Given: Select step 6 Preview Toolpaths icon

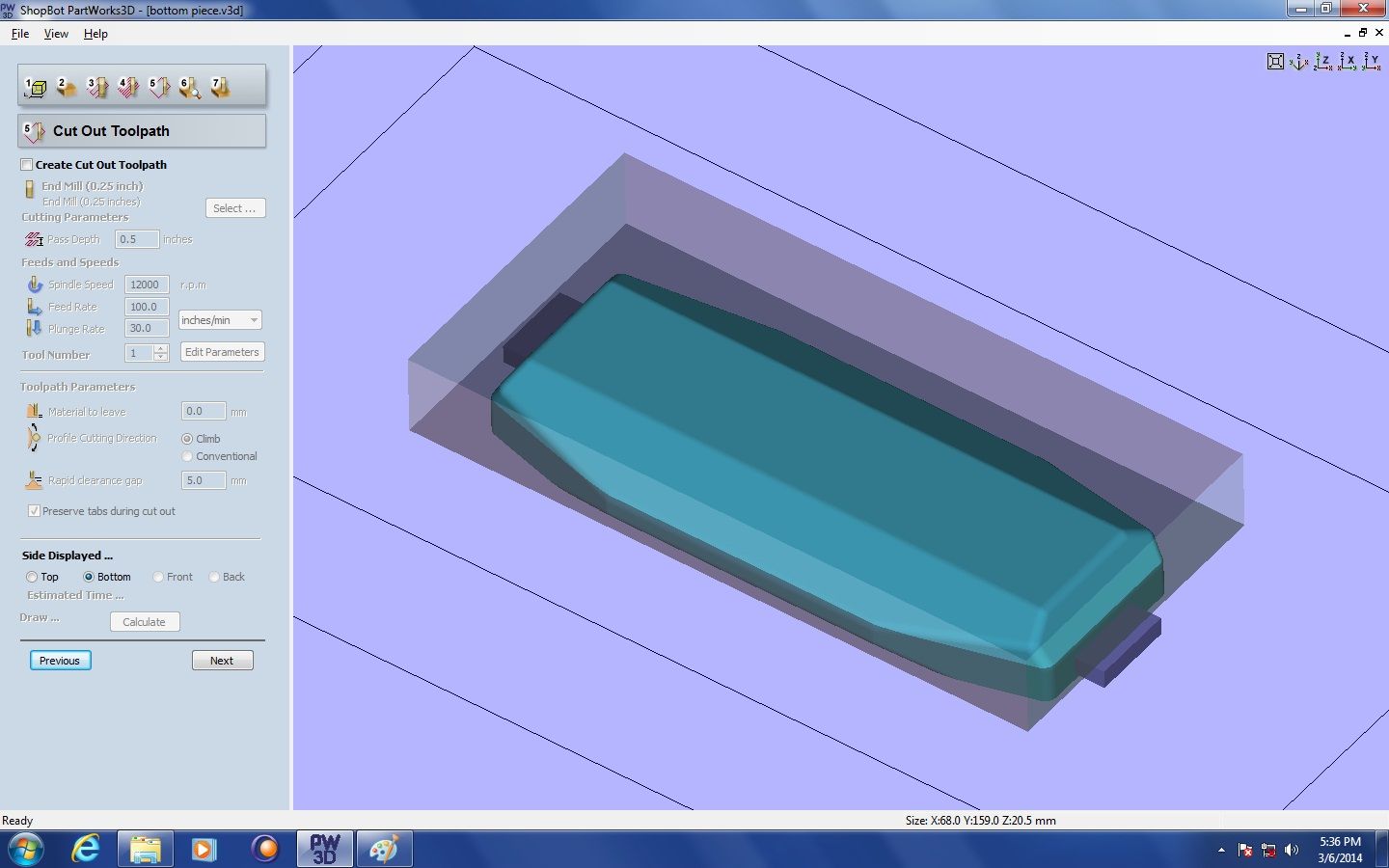Looking at the screenshot, I should click(x=189, y=87).
